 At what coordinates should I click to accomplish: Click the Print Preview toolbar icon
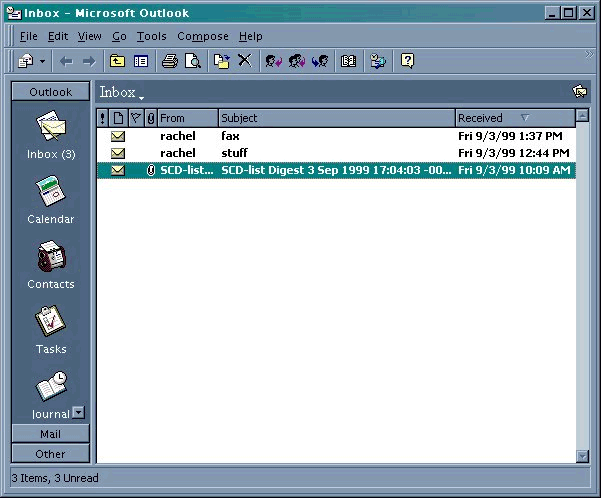coord(192,61)
